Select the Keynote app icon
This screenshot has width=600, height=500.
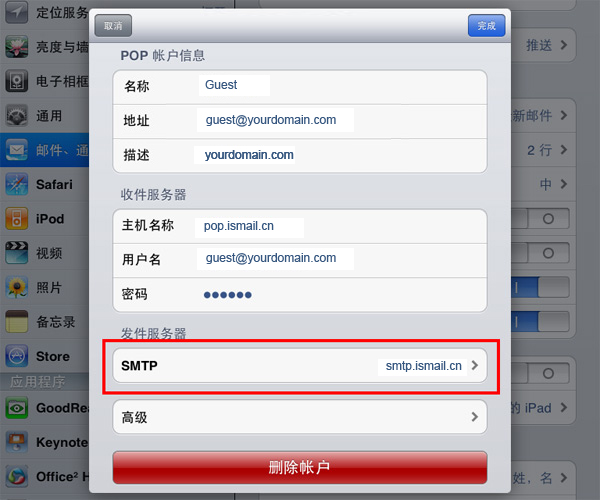16,442
